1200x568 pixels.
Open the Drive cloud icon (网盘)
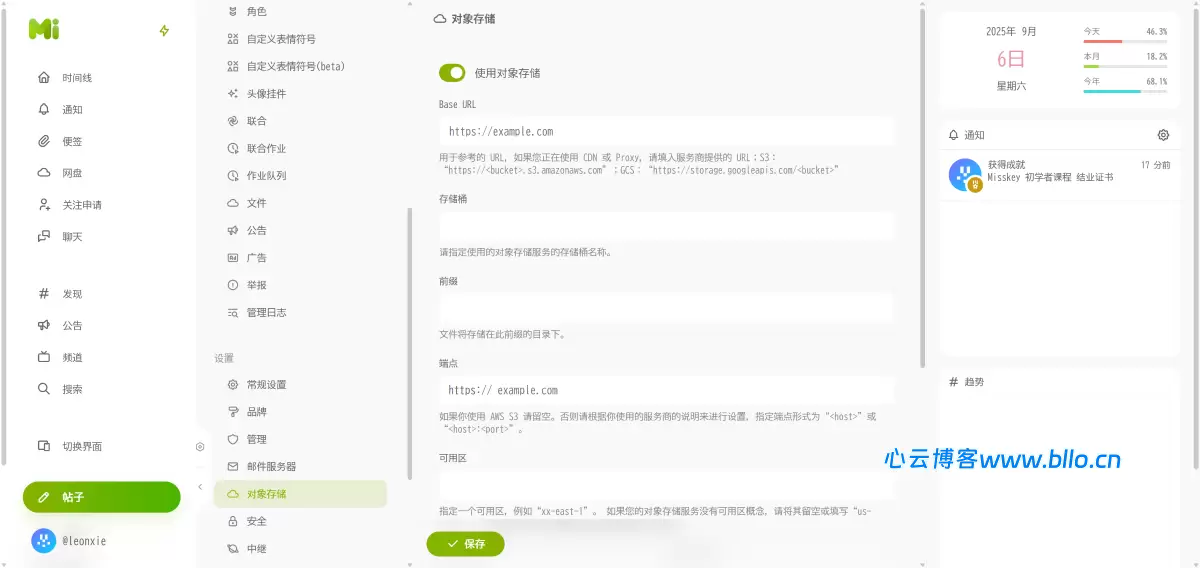44,173
